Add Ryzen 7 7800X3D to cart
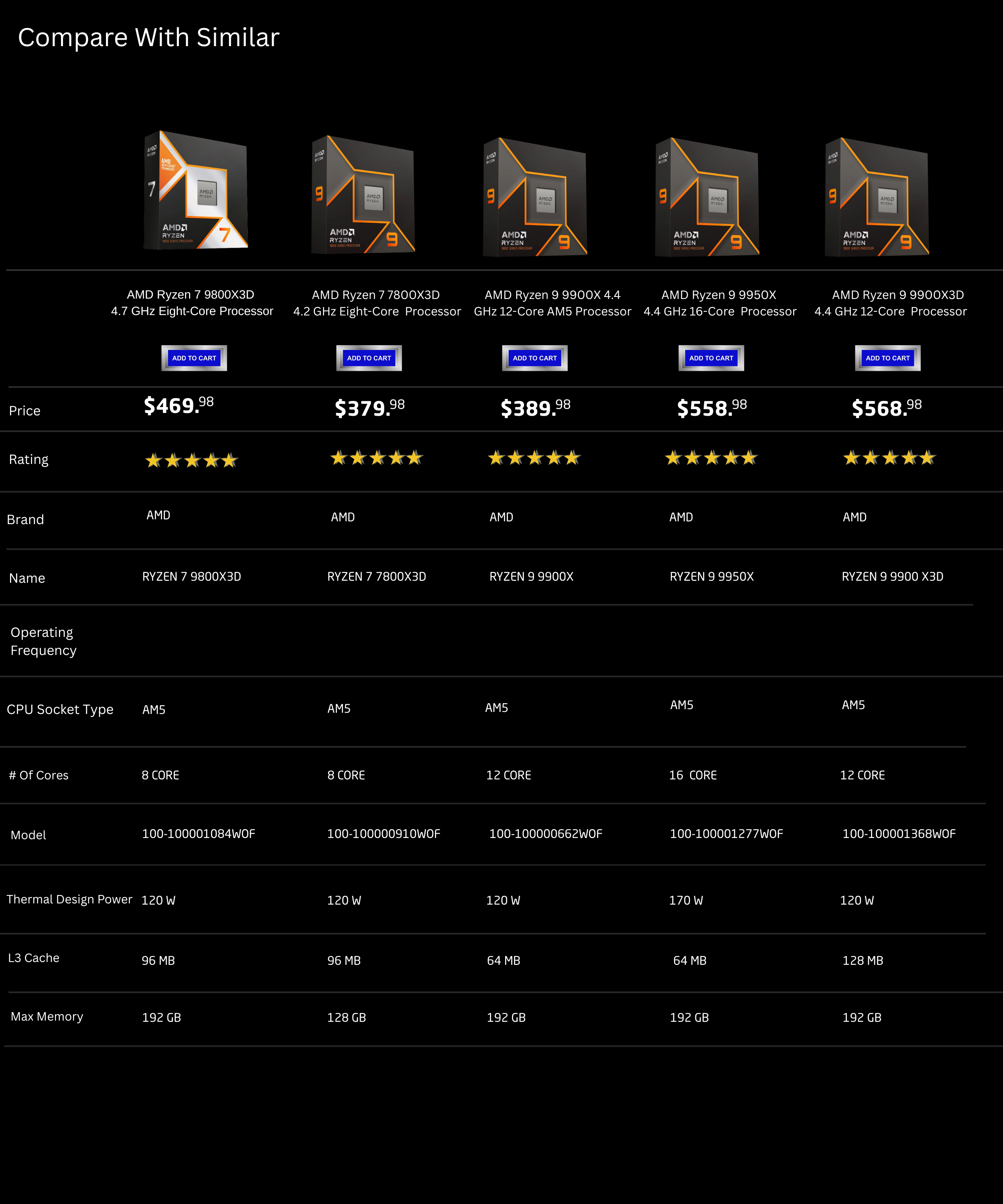This screenshot has width=1003, height=1204. [x=369, y=358]
